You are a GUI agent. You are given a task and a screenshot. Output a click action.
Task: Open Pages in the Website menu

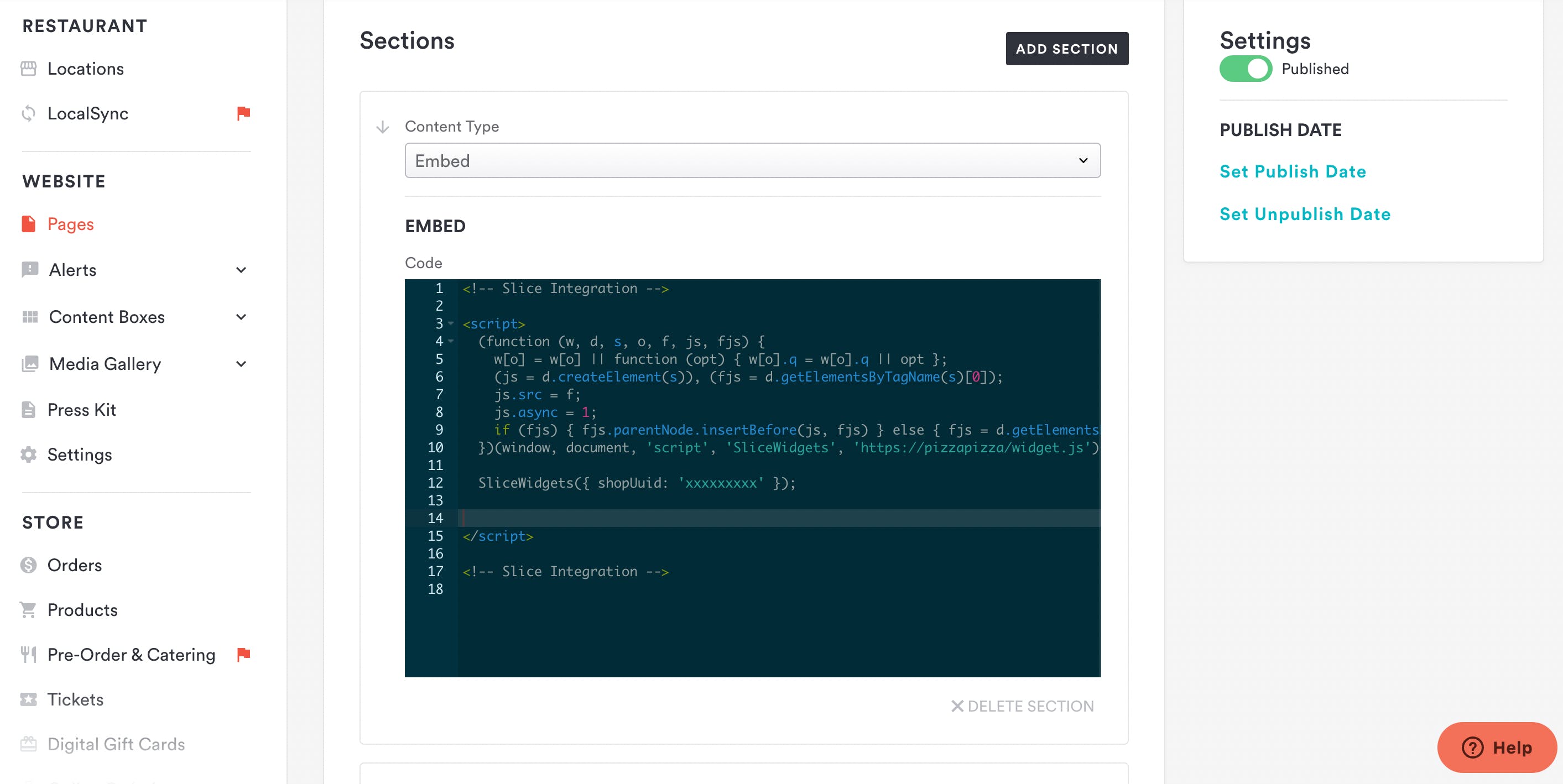[x=70, y=224]
